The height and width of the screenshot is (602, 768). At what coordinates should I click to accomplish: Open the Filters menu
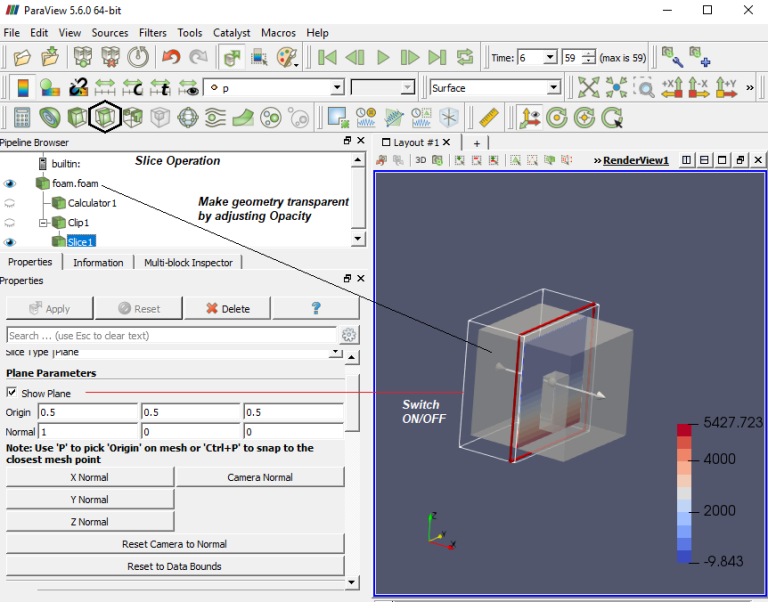(x=153, y=33)
